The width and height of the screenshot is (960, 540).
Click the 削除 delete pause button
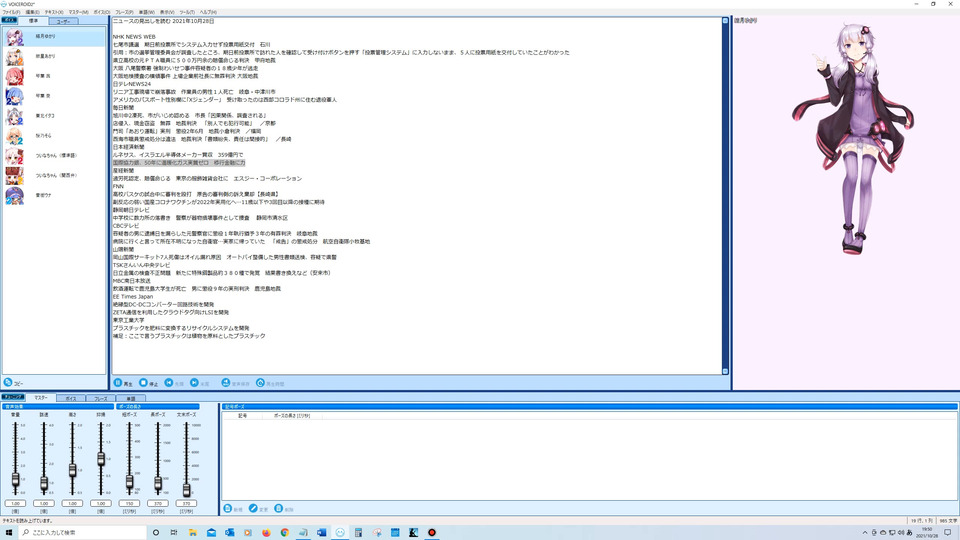(284, 509)
